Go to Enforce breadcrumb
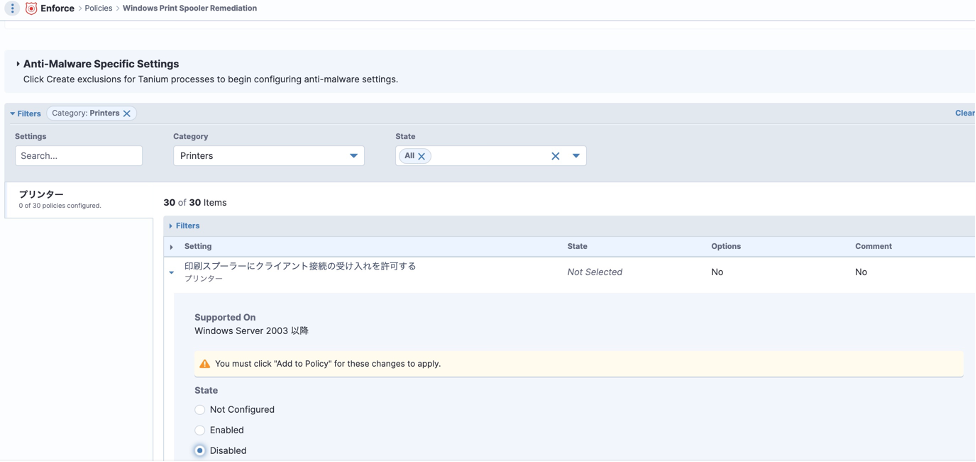This screenshot has height=462, width=976. click(57, 8)
